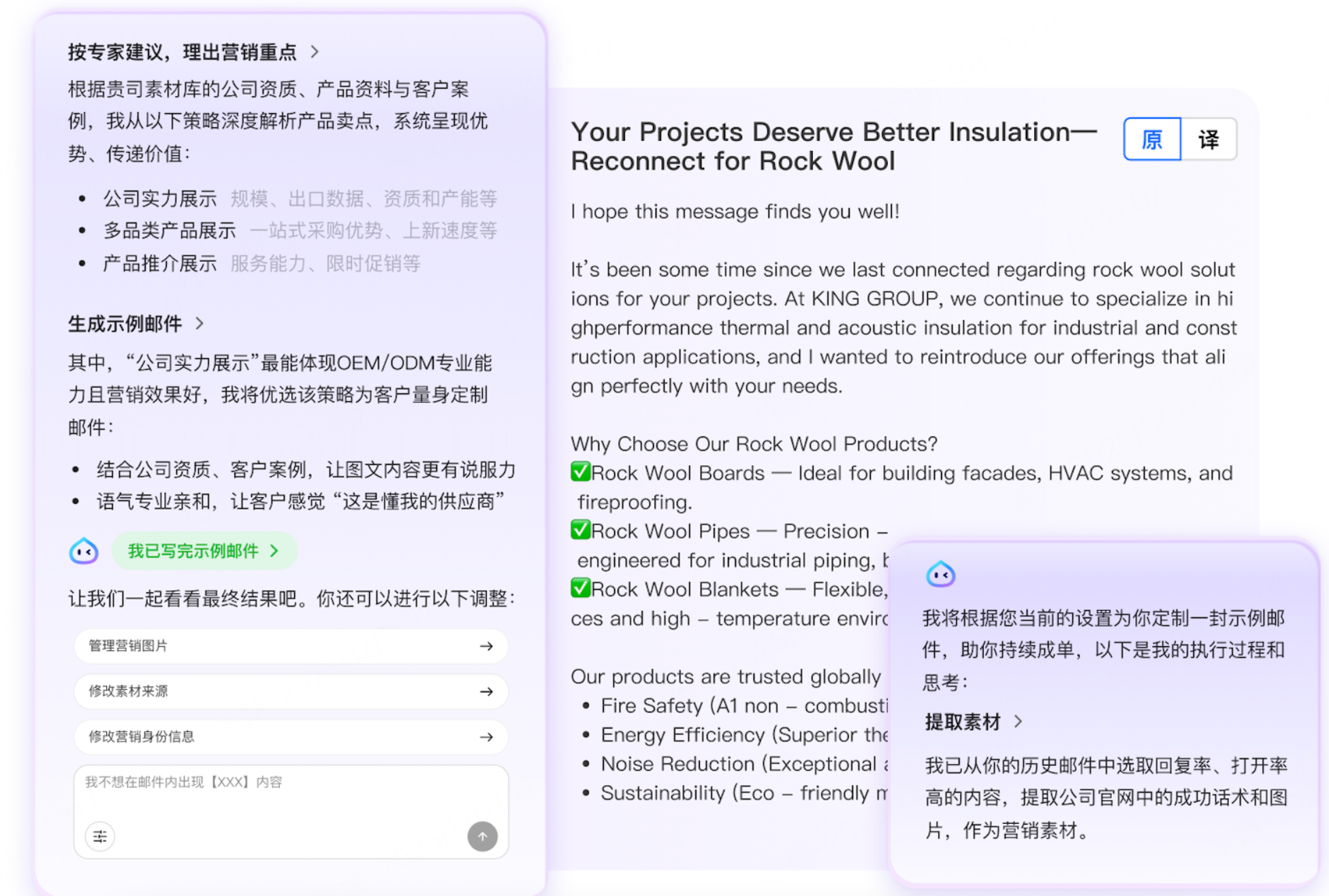Open 我已写完示例邮件 green badge
Image resolution: width=1329 pixels, height=896 pixels.
(204, 551)
